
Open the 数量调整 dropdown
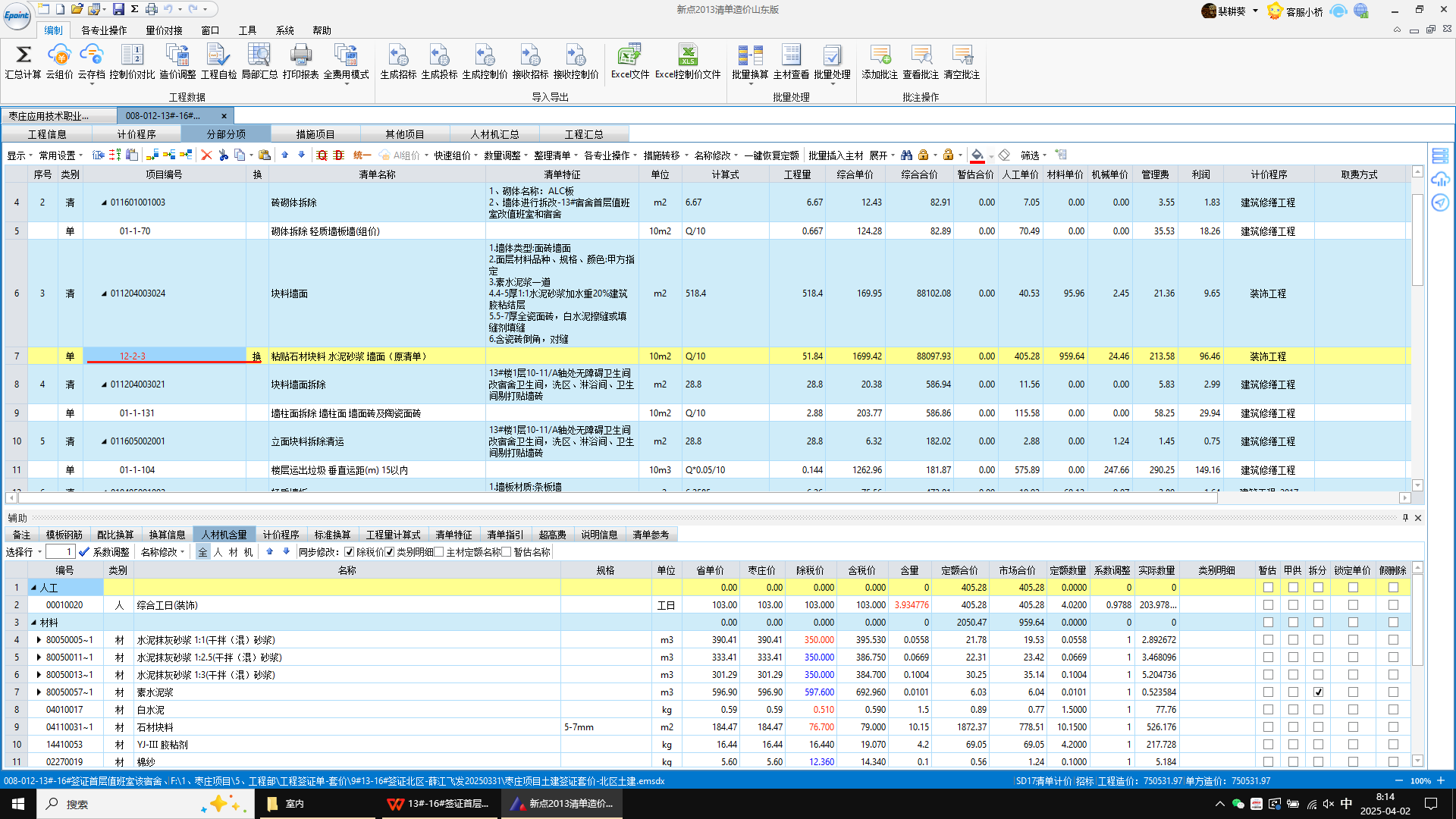pos(506,155)
